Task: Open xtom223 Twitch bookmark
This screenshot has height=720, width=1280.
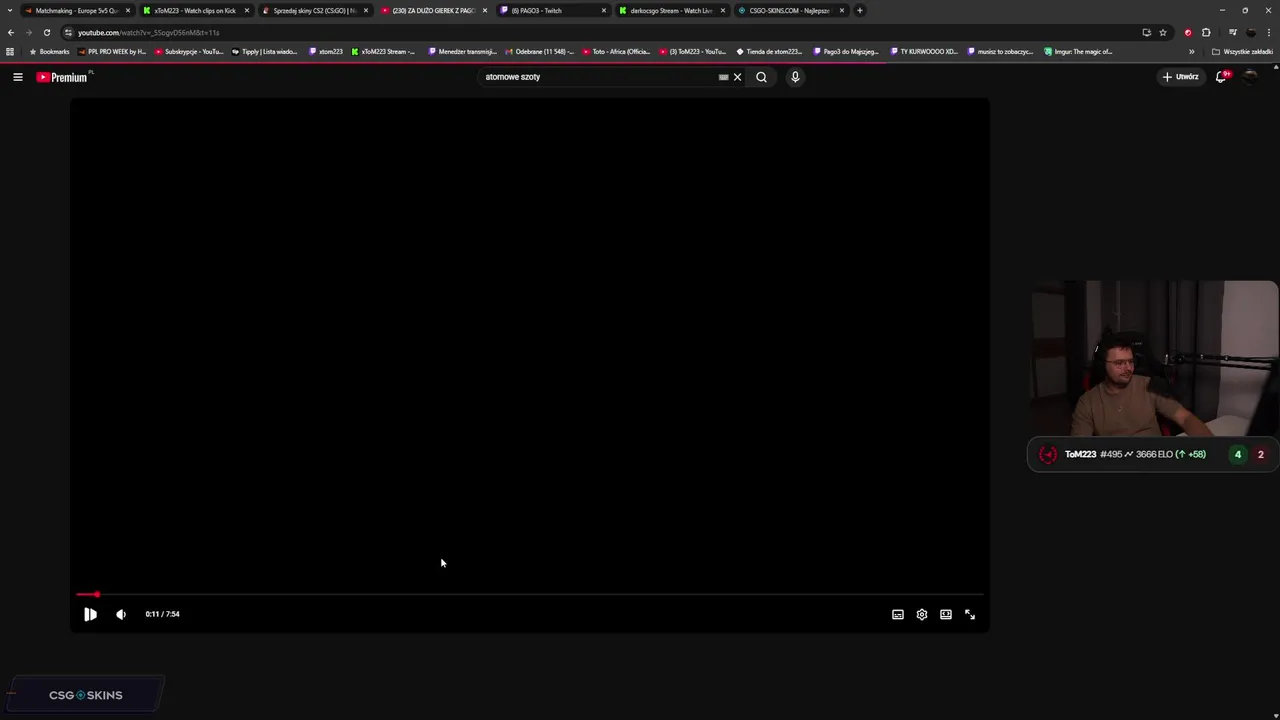Action: pos(326,52)
